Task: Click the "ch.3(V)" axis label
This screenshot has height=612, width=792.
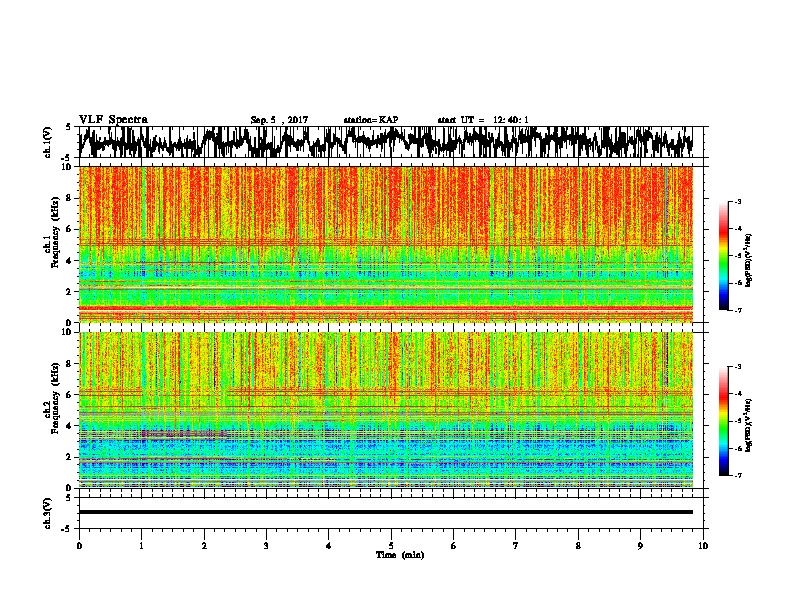Action: pos(48,513)
